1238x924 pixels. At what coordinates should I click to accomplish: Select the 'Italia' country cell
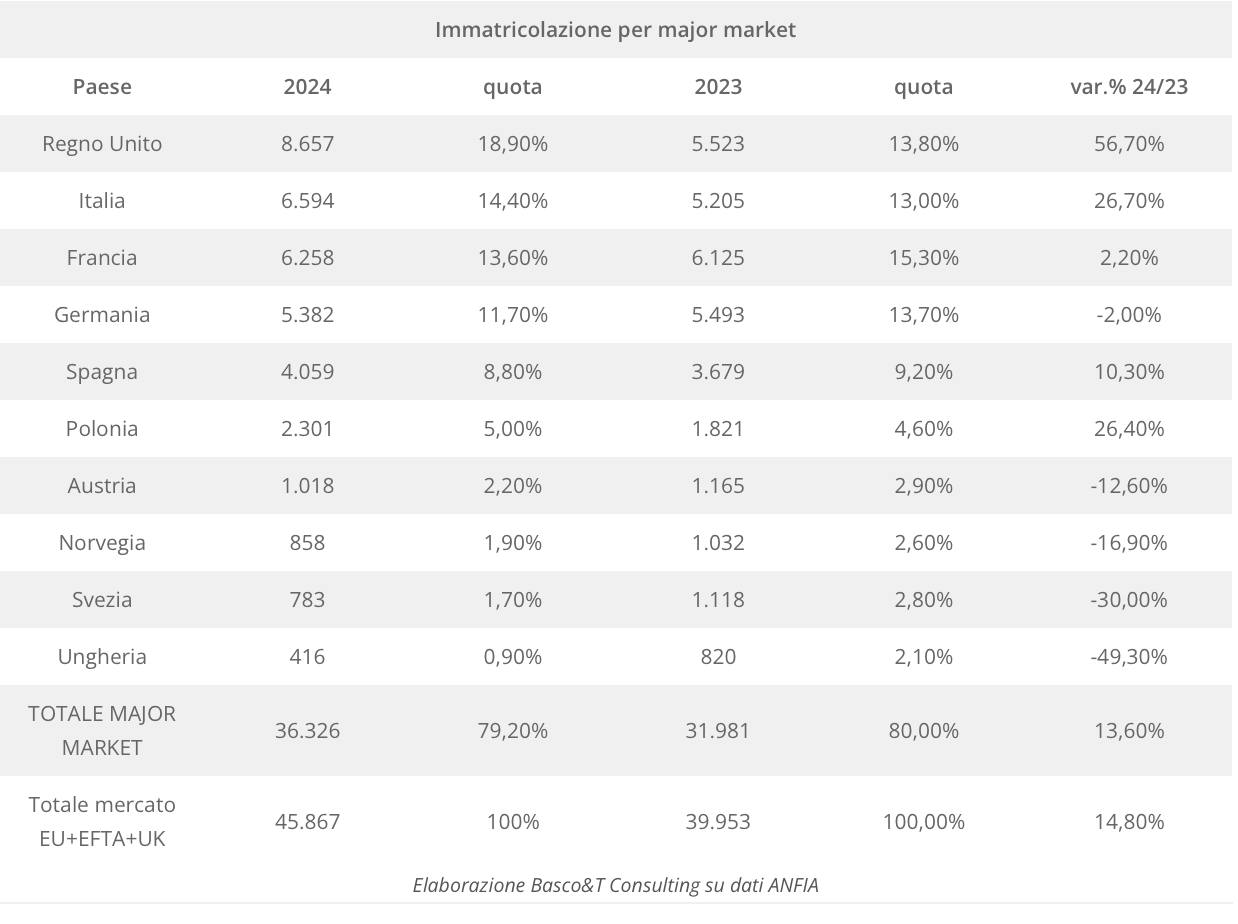(x=102, y=201)
